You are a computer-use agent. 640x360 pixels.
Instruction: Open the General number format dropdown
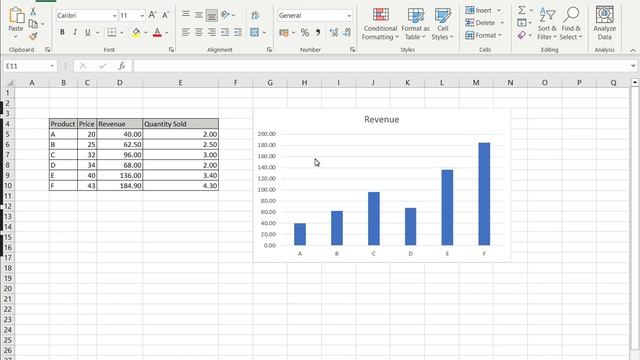pyautogui.click(x=349, y=16)
